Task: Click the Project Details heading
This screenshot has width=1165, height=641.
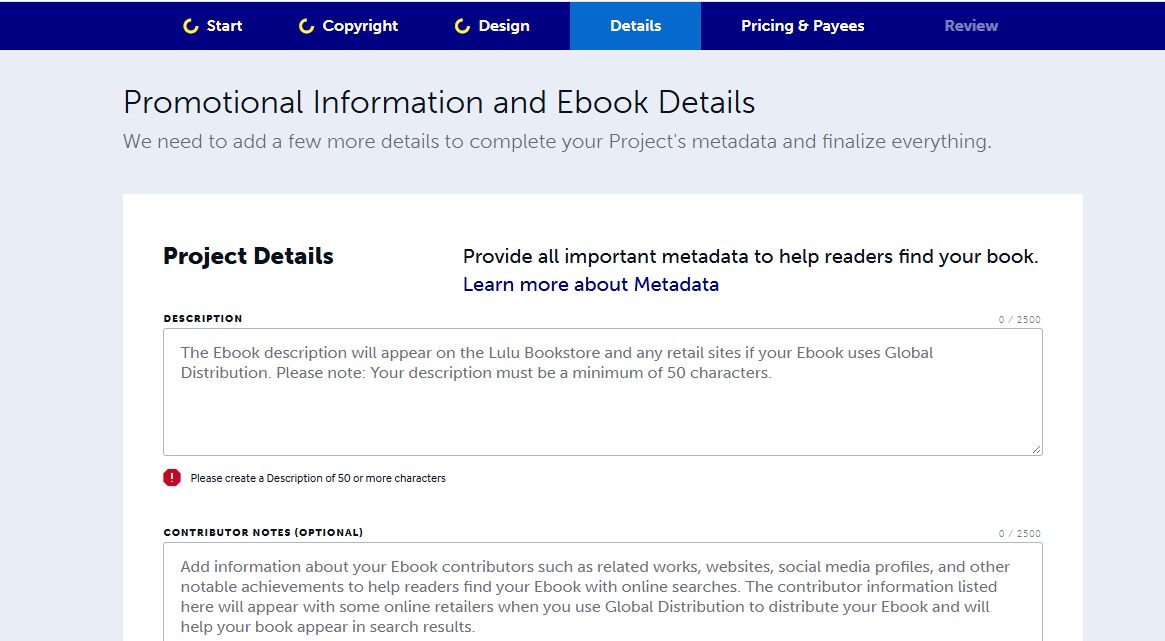Action: pos(247,256)
